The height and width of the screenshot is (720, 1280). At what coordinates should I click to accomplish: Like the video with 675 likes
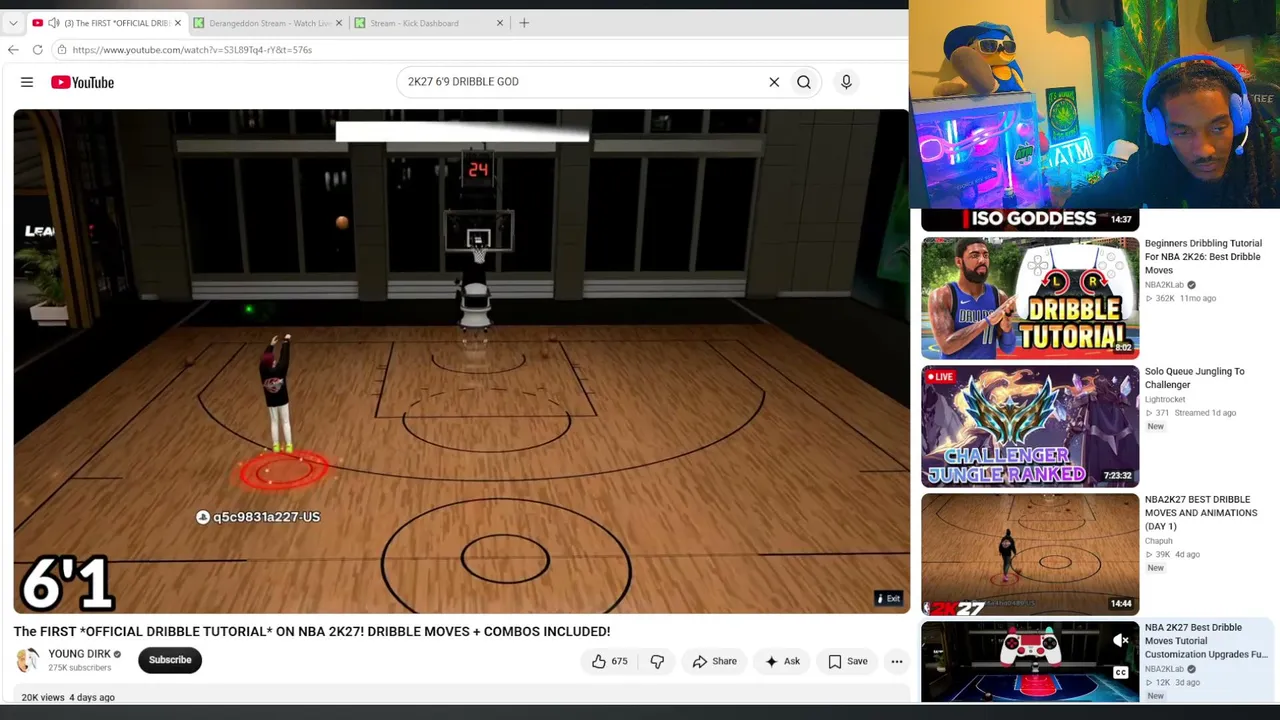tap(608, 661)
